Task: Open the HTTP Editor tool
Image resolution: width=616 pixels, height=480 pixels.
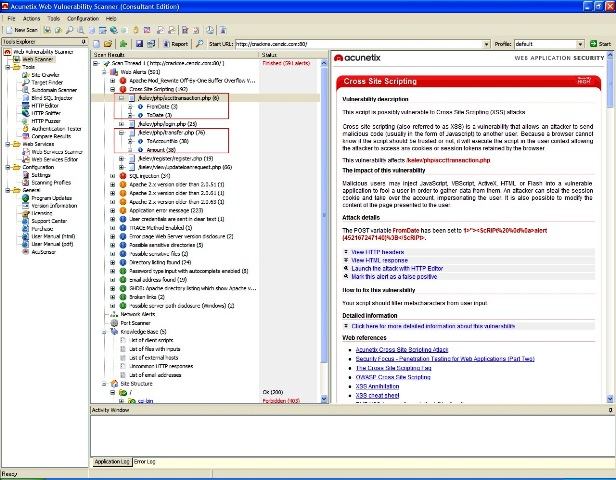Action: click(x=45, y=106)
